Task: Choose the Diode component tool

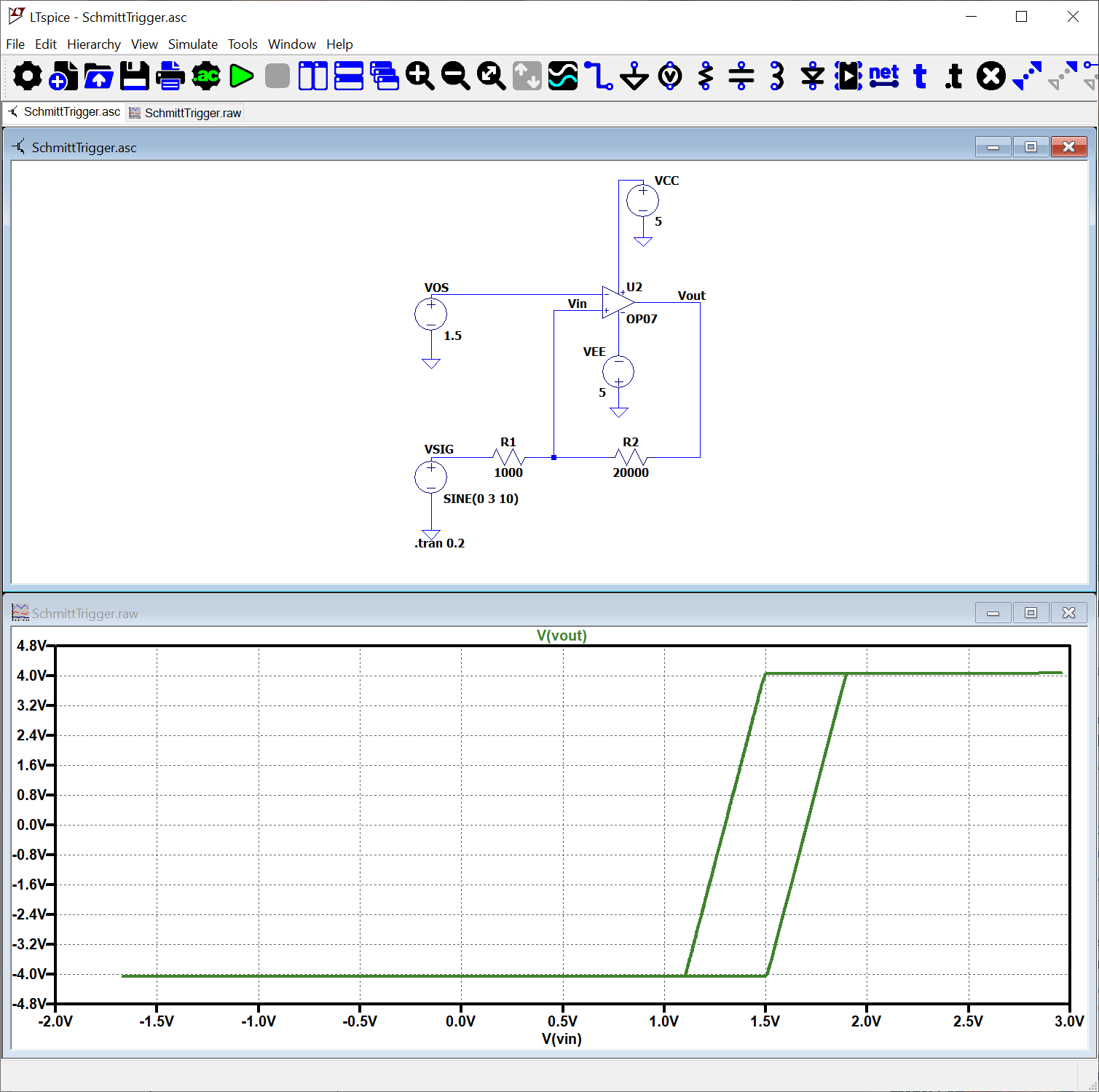Action: [x=812, y=76]
